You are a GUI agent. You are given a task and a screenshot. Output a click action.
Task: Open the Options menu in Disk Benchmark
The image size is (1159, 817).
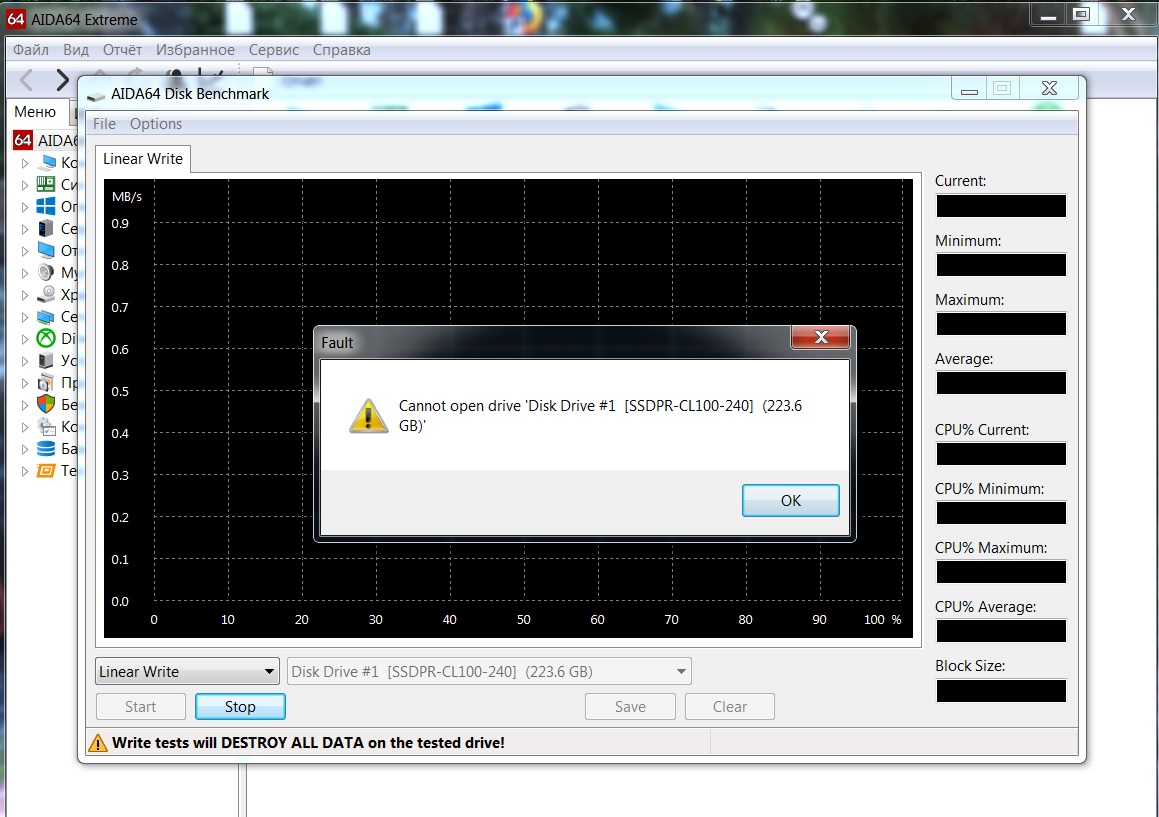click(156, 123)
